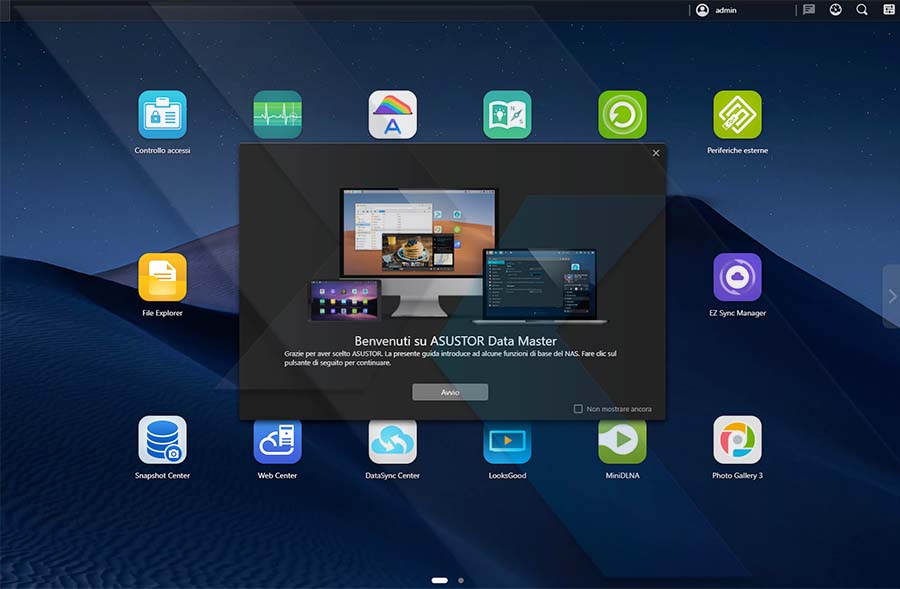900x589 pixels.
Task: Open the App Central rainbow icon
Action: click(392, 115)
